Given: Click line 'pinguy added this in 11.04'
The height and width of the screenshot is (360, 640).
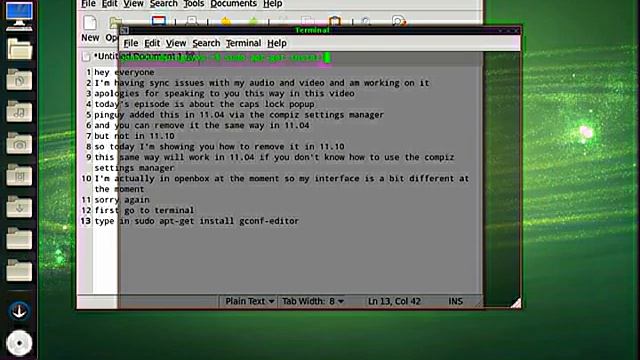Looking at the screenshot, I should 239,115.
